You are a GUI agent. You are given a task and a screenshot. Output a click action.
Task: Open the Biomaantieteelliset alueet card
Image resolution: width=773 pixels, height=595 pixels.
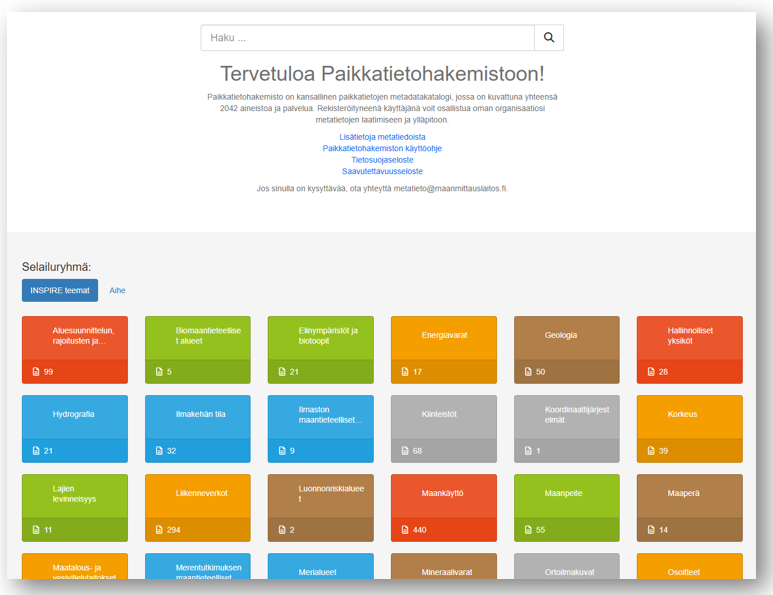point(198,350)
